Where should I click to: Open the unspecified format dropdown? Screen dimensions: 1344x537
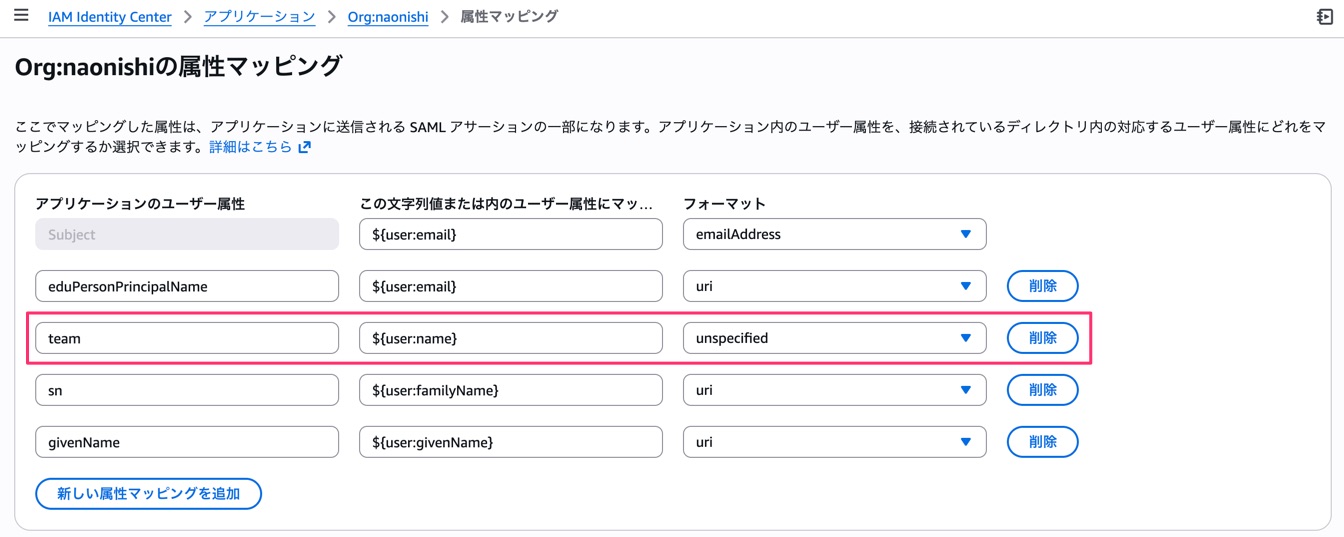click(x=835, y=338)
